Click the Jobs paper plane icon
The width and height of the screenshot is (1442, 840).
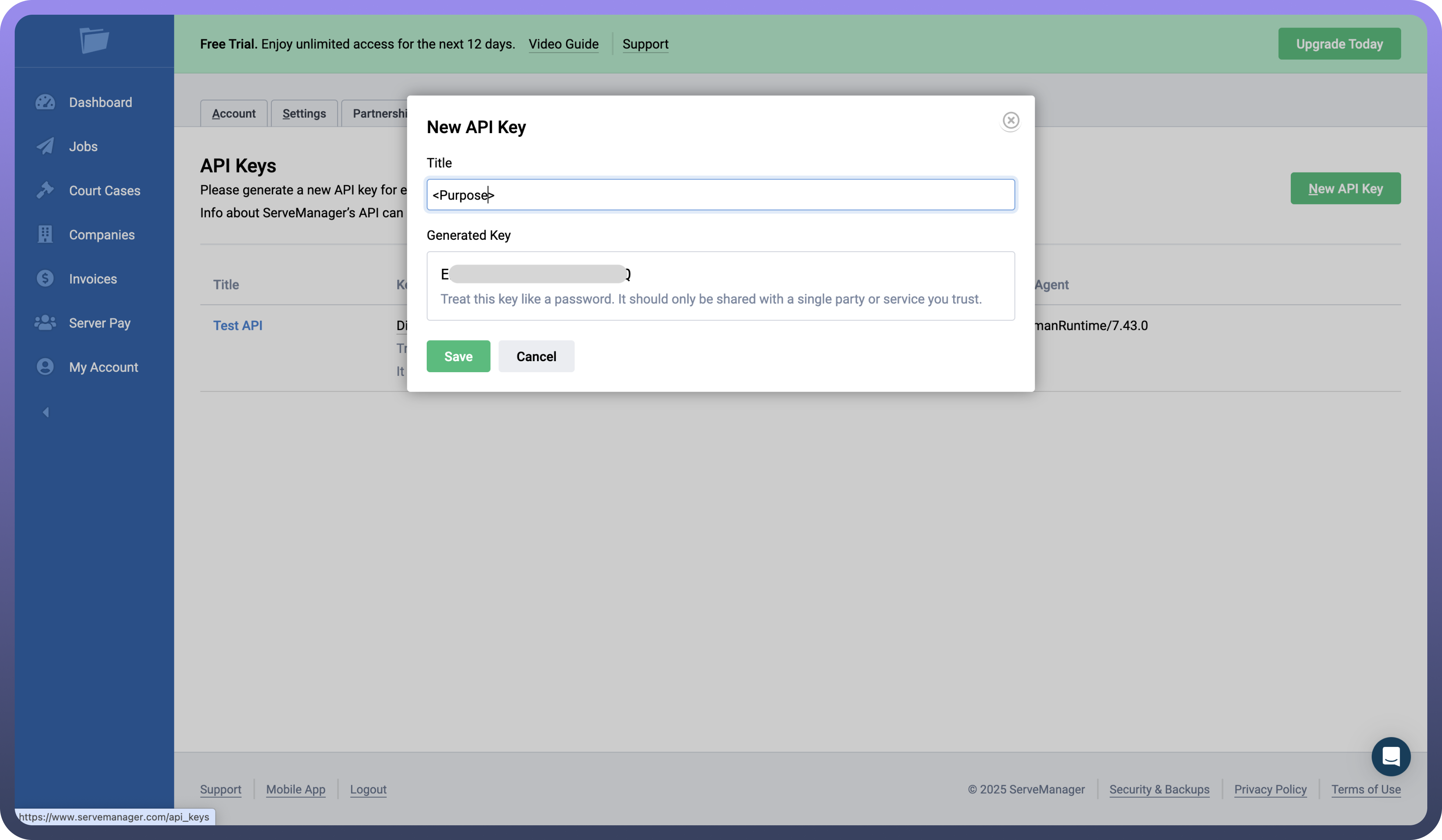pyautogui.click(x=45, y=146)
